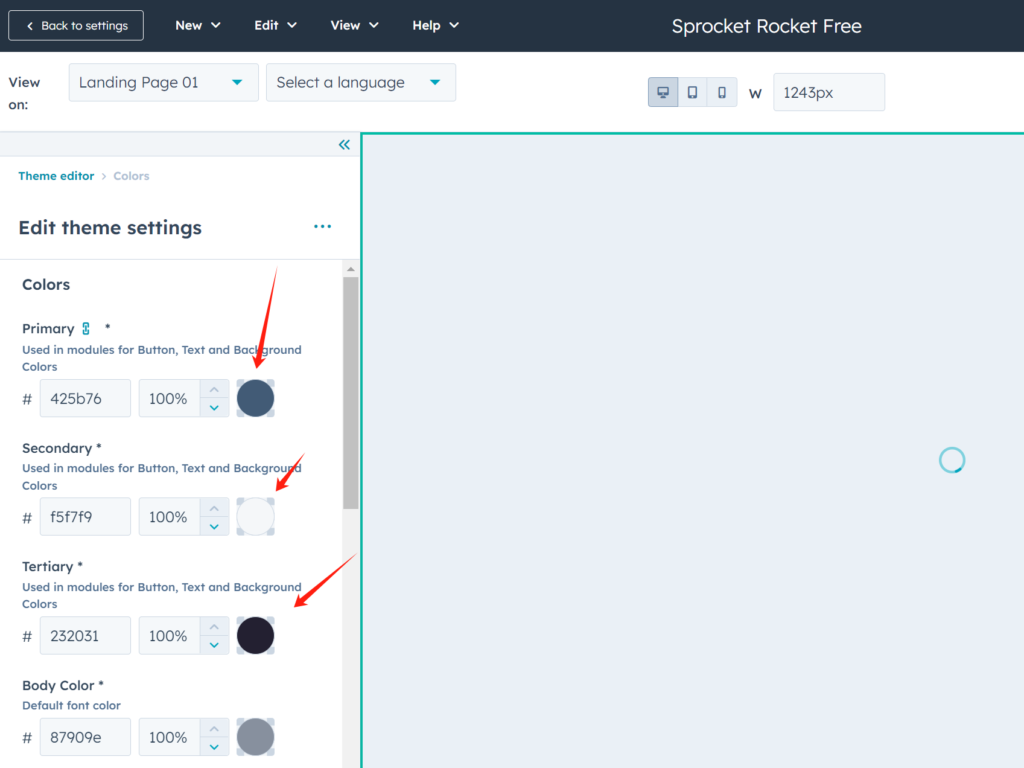This screenshot has width=1024, height=768.
Task: Open the Select a language dropdown
Action: tap(360, 83)
